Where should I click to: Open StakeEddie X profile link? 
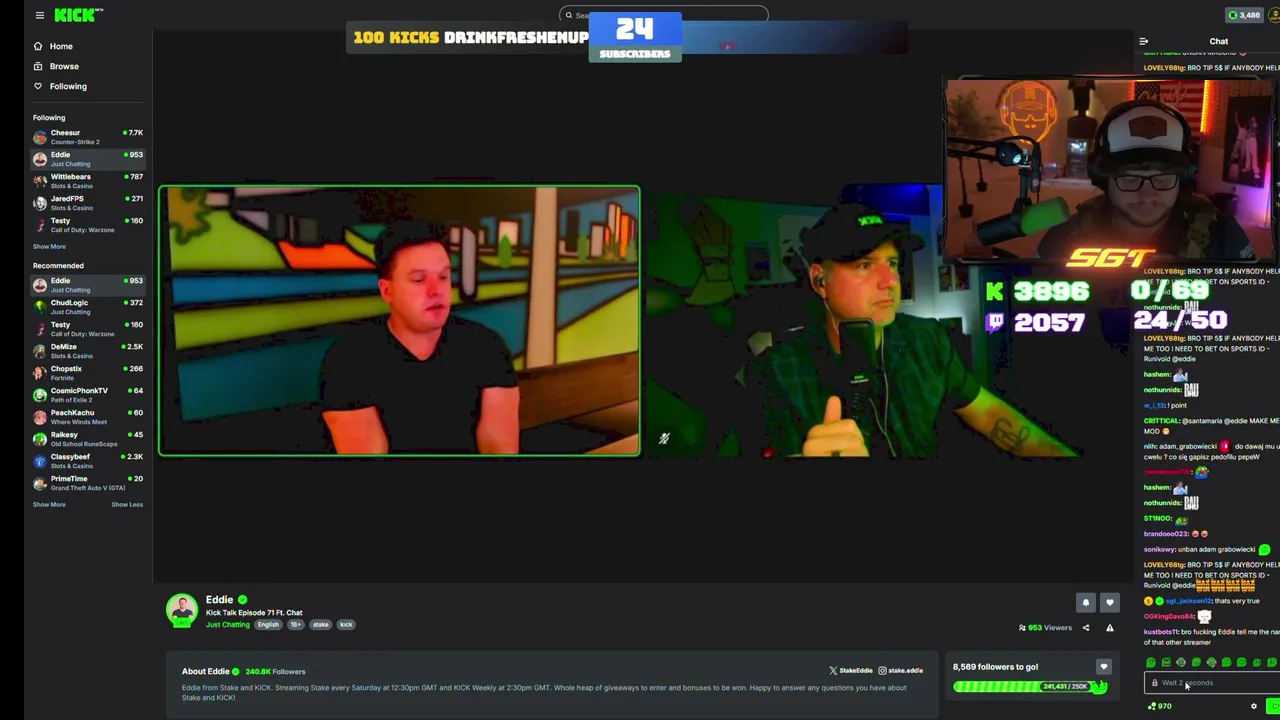tap(850, 671)
